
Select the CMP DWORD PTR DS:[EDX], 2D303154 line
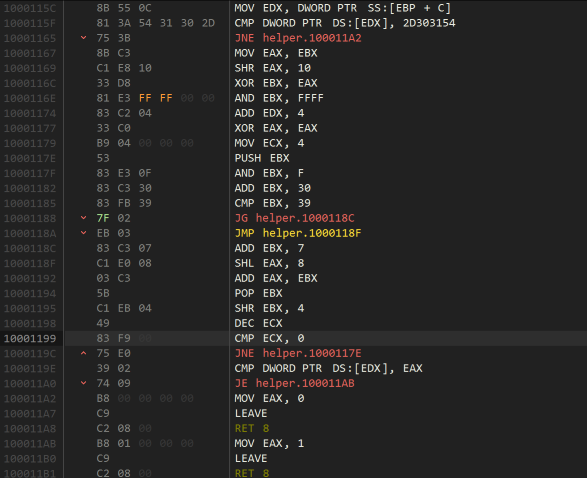coord(345,23)
